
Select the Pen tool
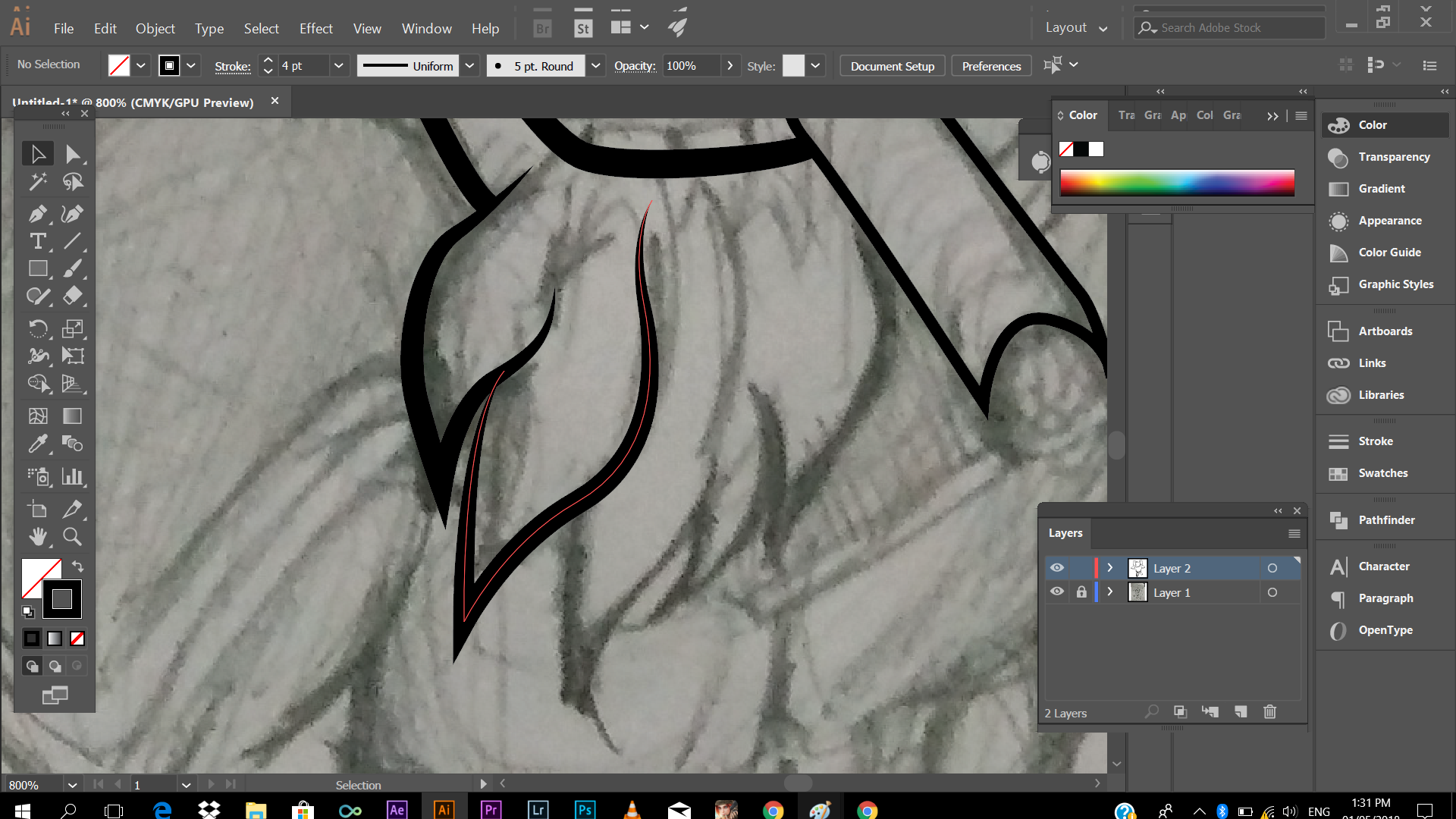click(x=37, y=214)
